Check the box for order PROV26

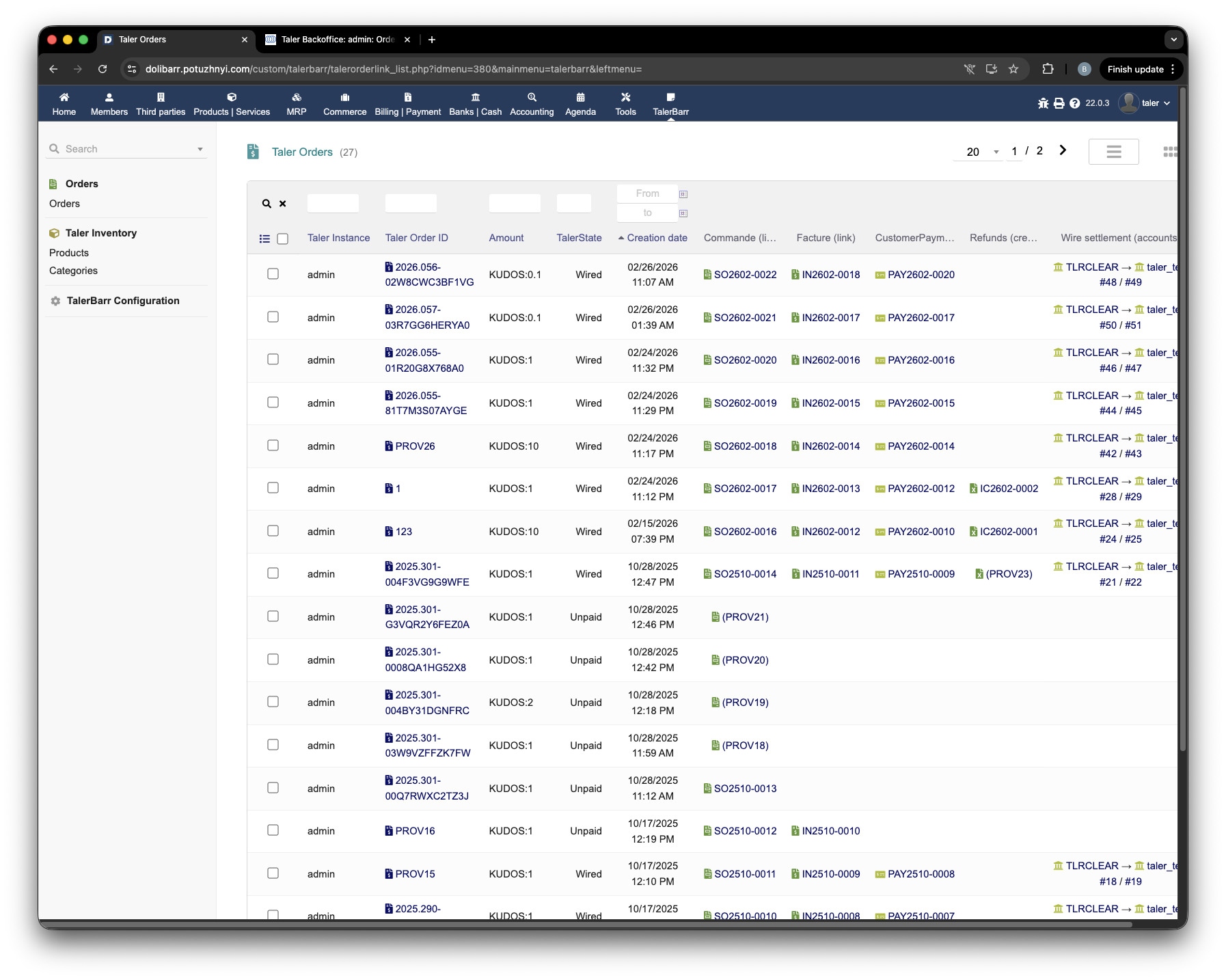273,446
